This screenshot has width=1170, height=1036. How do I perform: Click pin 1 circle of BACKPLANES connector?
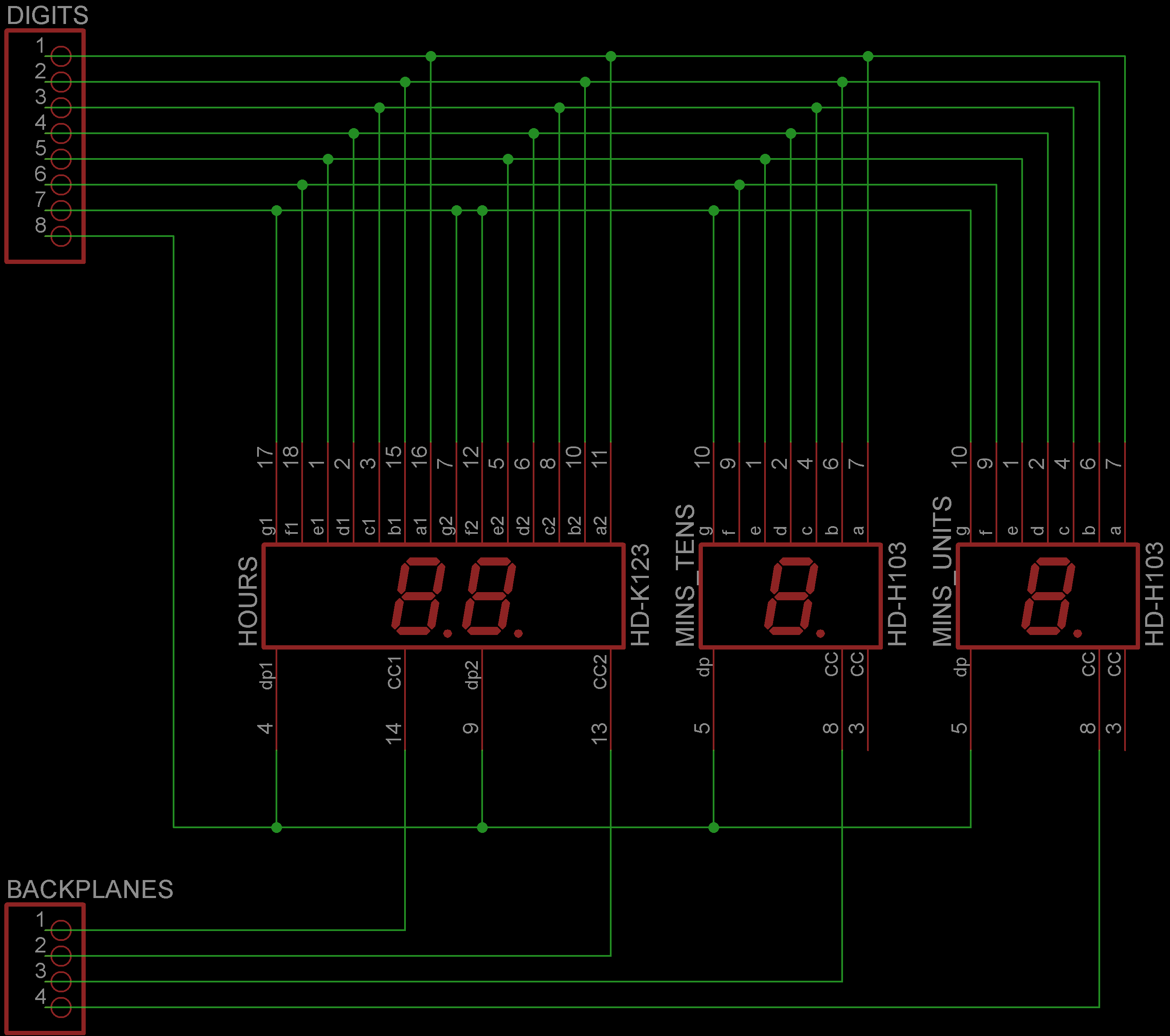(x=61, y=930)
